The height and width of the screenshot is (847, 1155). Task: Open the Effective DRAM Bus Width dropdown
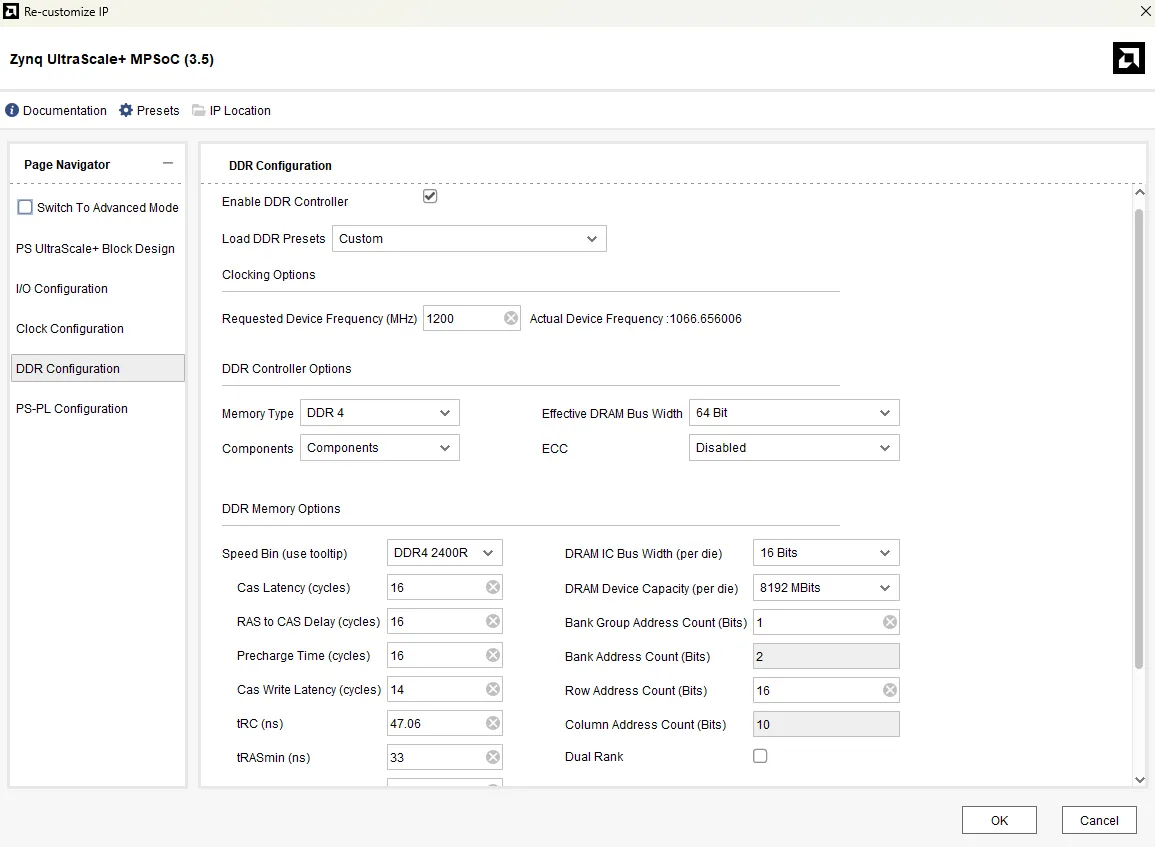pos(794,412)
